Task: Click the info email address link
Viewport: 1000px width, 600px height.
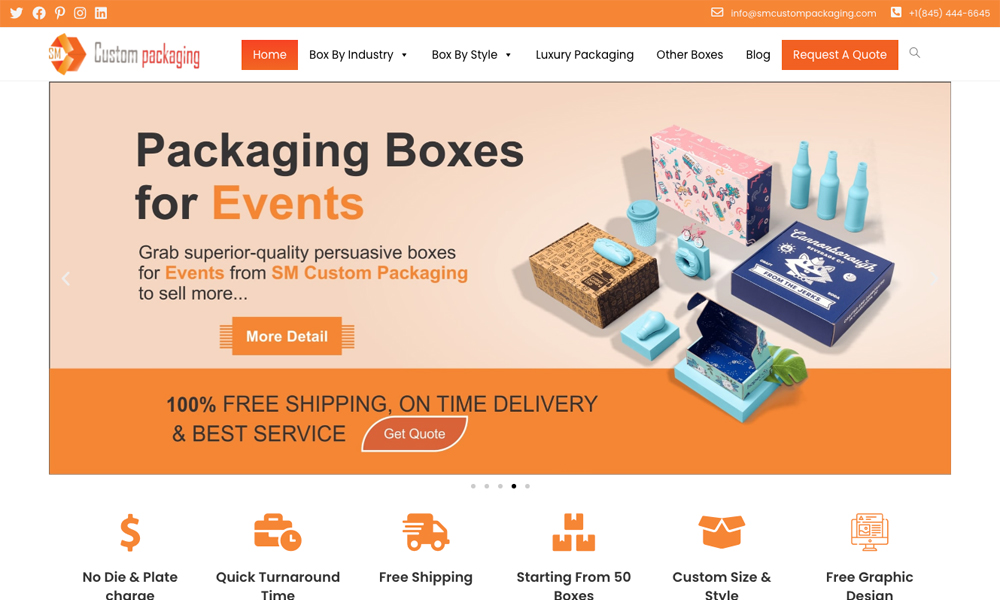Action: 803,13
